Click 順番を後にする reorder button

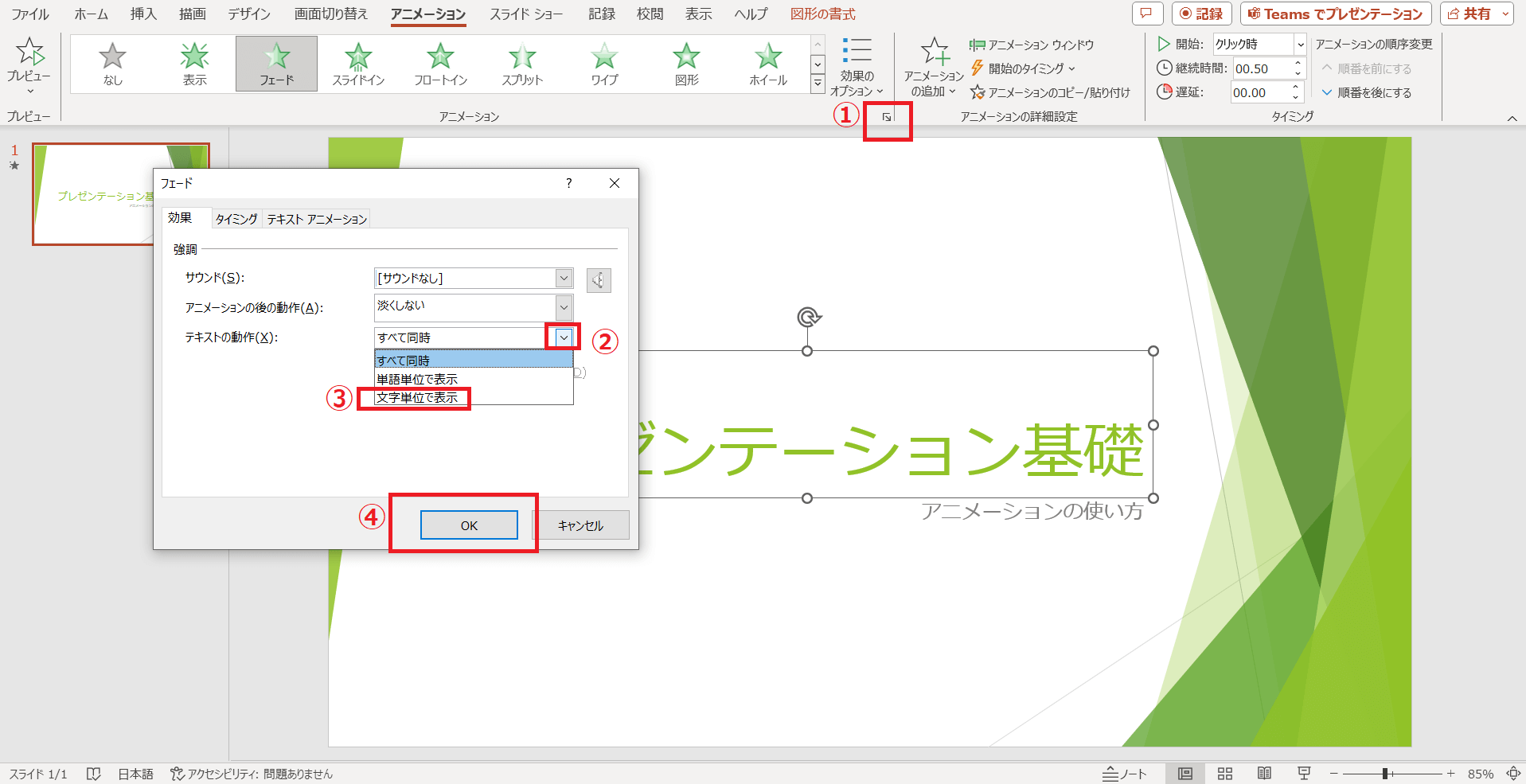[1367, 92]
